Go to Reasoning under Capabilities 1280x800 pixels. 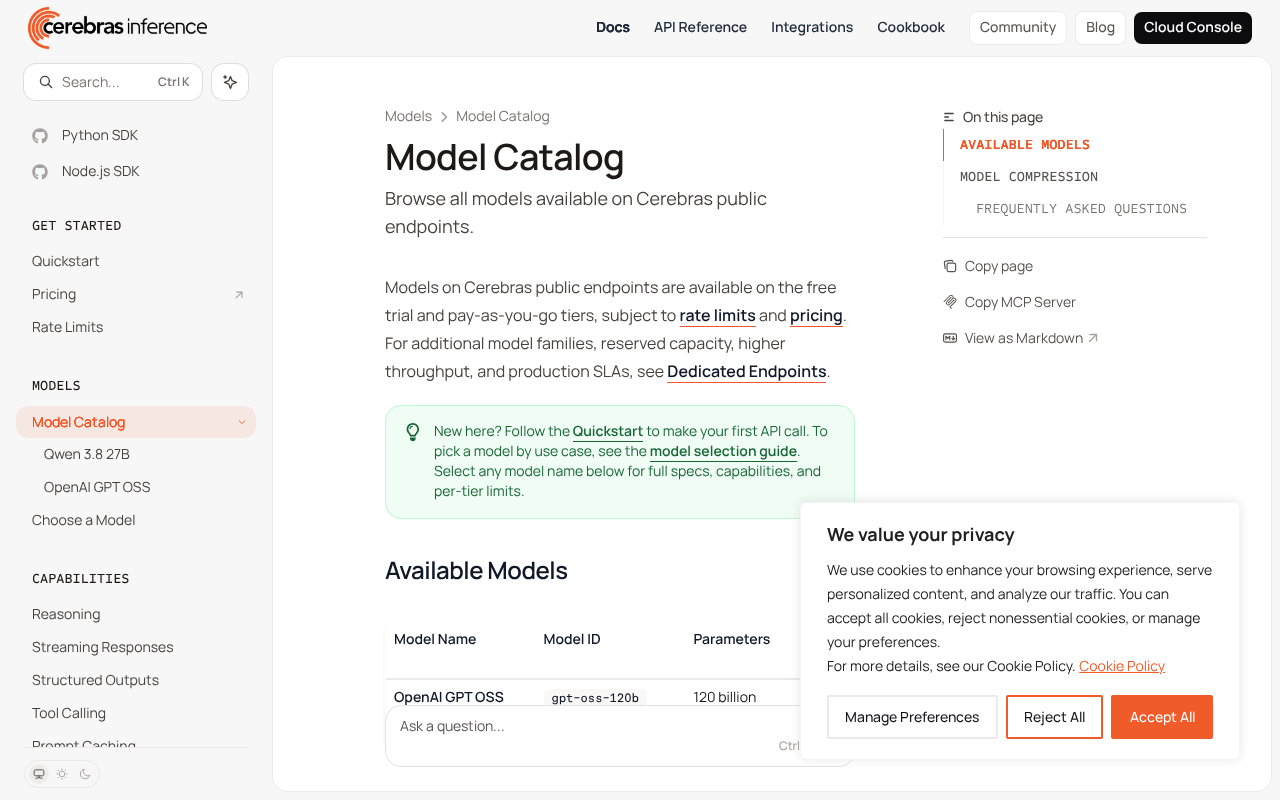coord(66,614)
